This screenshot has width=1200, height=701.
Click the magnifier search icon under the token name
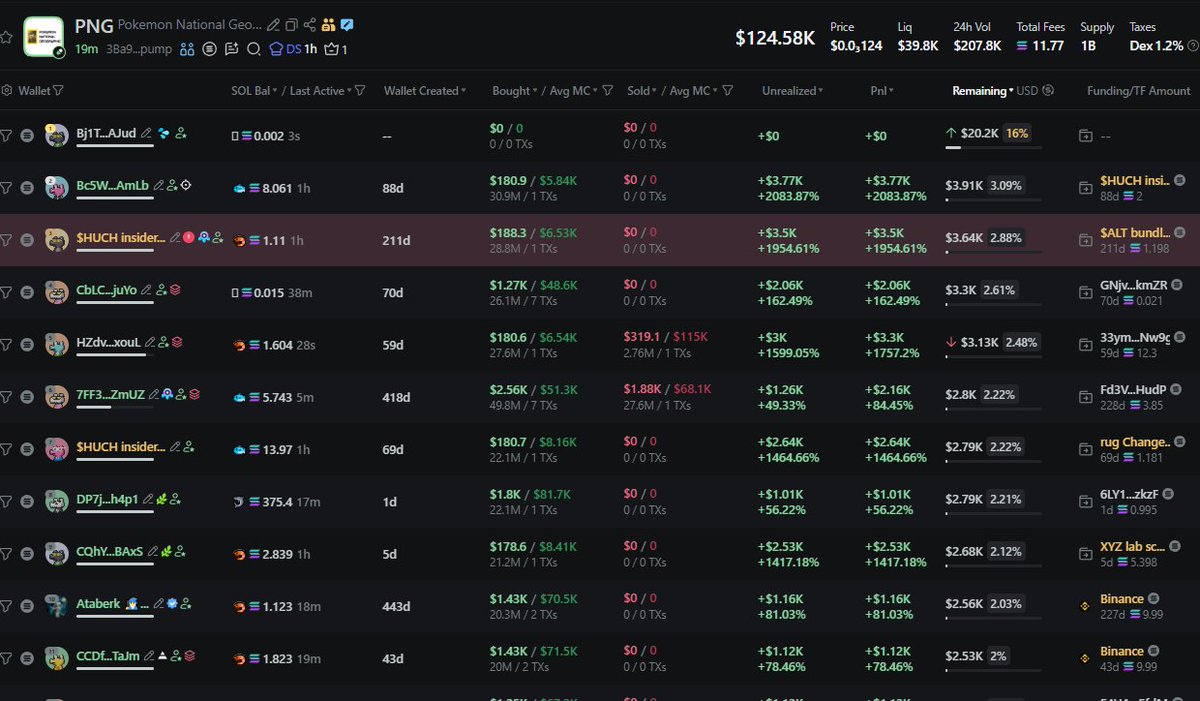click(253, 49)
